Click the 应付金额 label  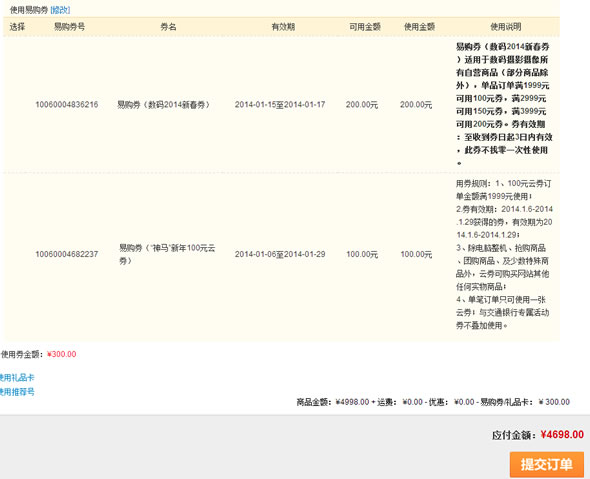tap(513, 435)
